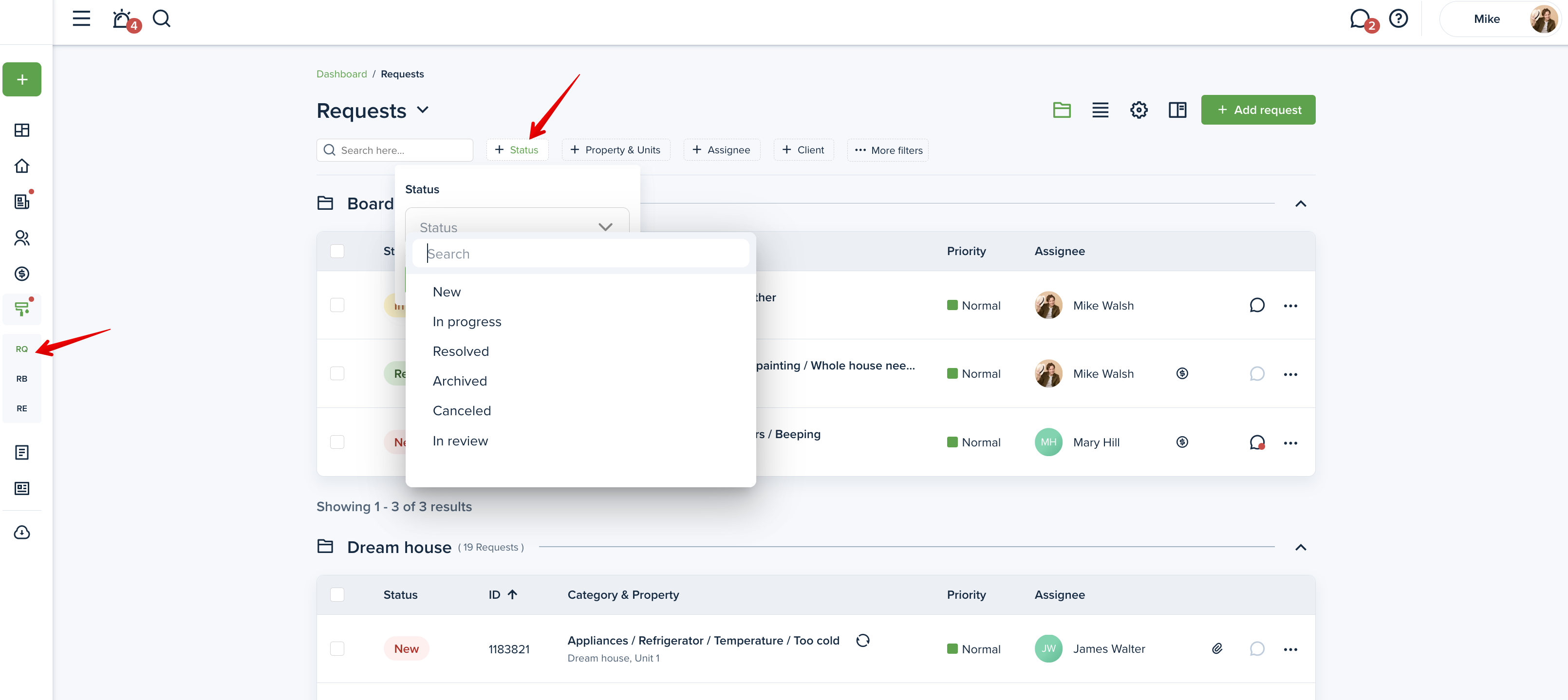Viewport: 1568px width, 700px height.
Task: Click the hamburger menu icon
Action: (81, 19)
